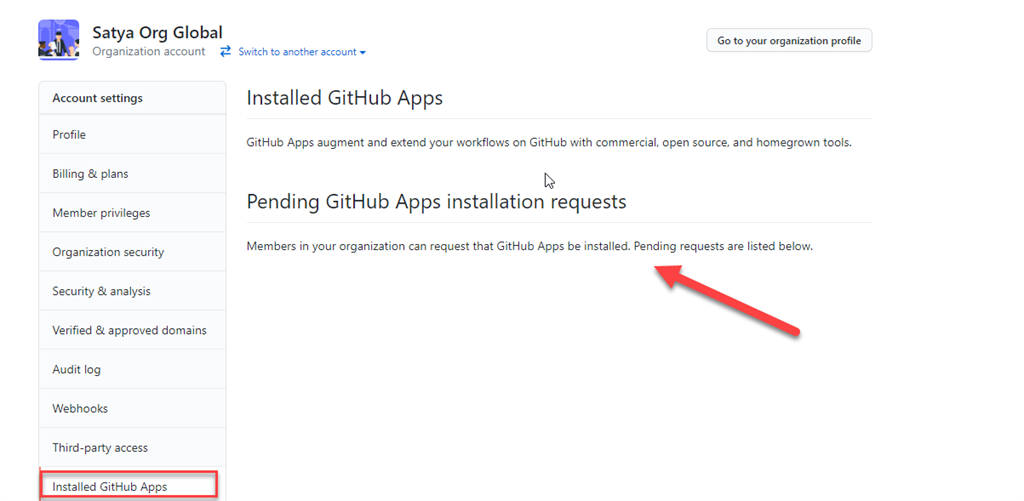Open Organization security settings
Screen dimensions: 1024x501
[x=108, y=252]
